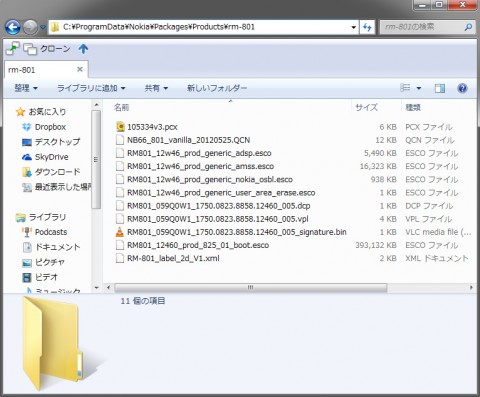Select the file ending 12460_005.dcp
Image resolution: width=480 pixels, height=397 pixels.
219,206
